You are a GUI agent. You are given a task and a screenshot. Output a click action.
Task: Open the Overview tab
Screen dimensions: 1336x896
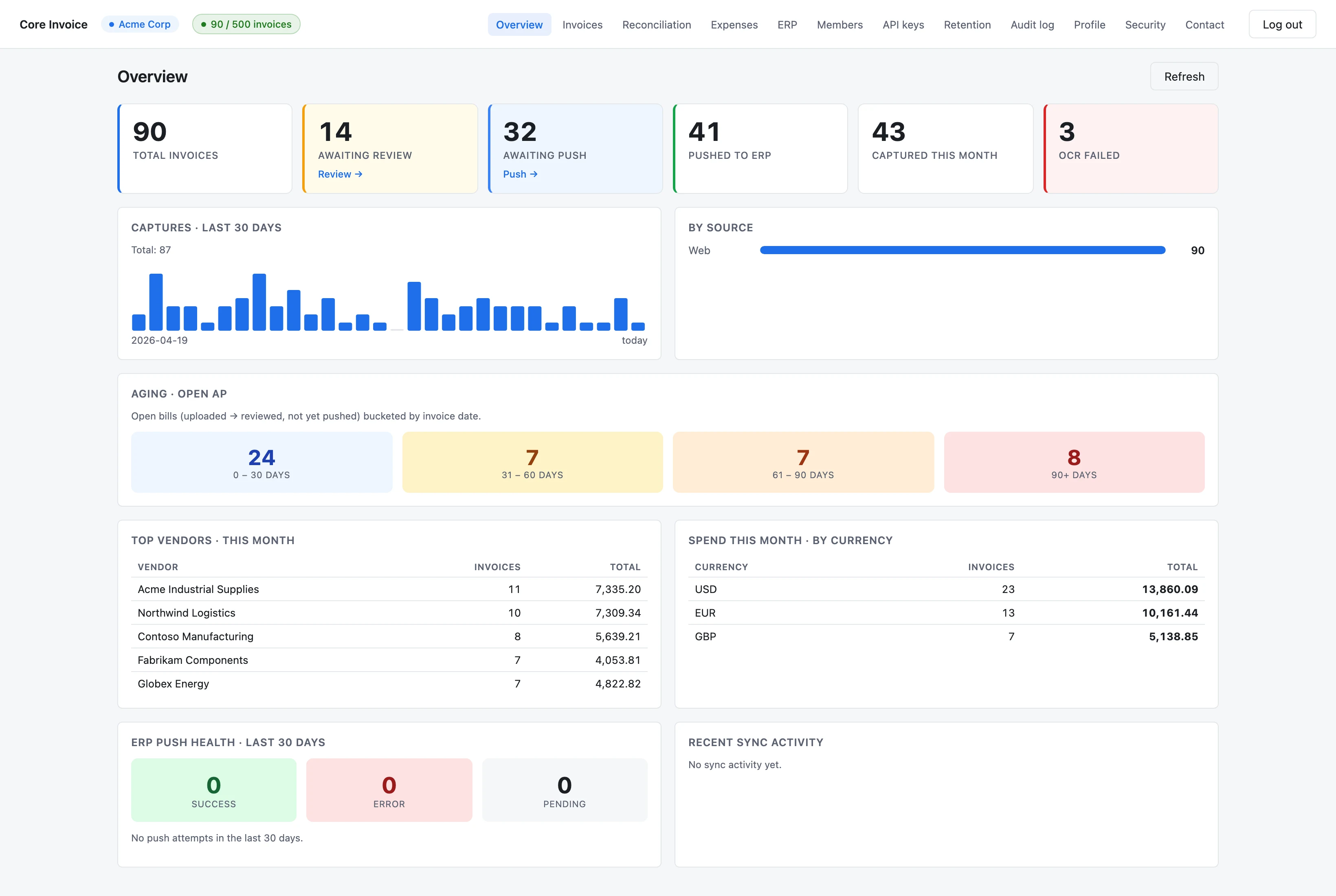[519, 24]
